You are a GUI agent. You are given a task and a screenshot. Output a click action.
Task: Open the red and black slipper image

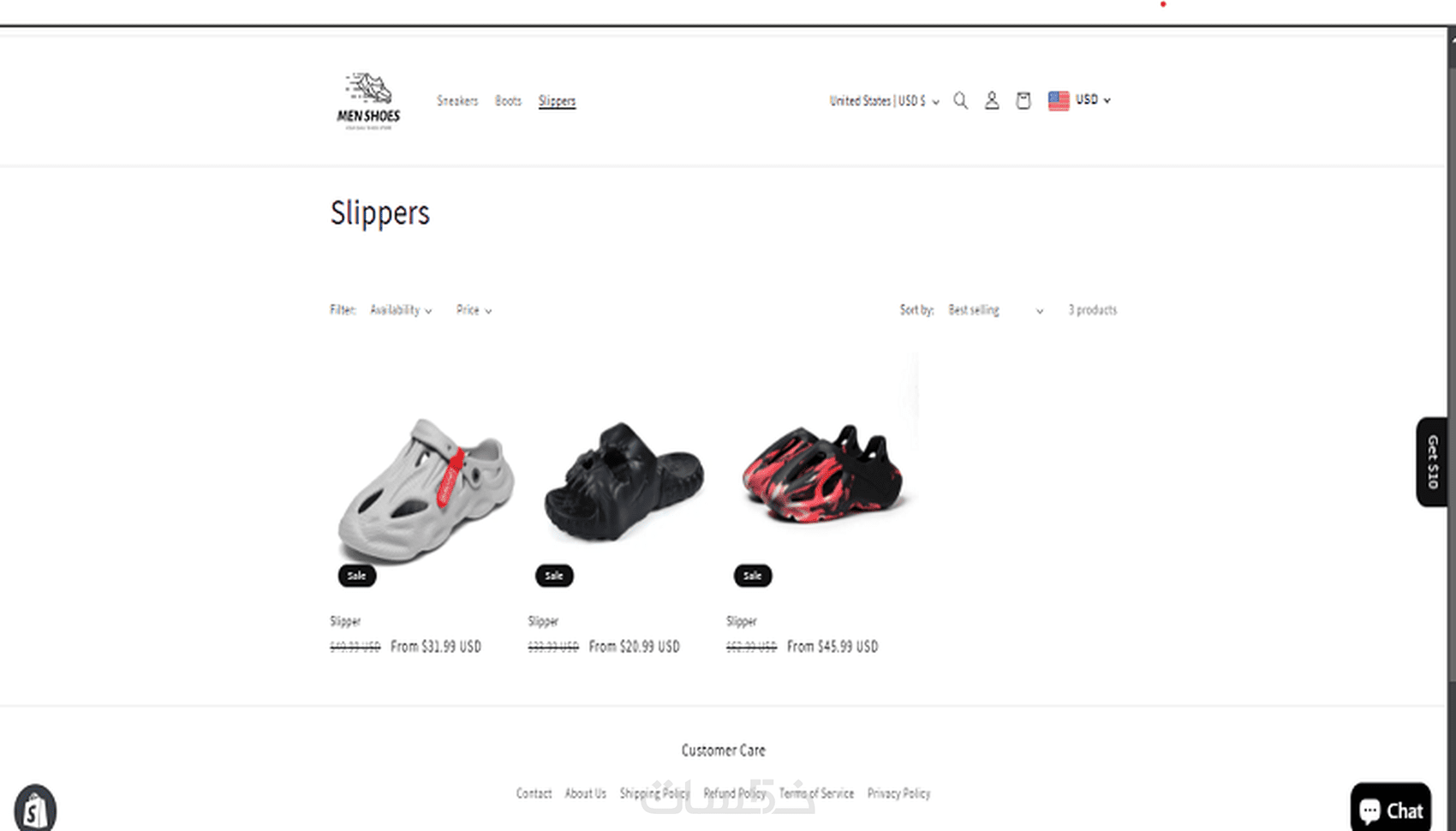pos(822,473)
